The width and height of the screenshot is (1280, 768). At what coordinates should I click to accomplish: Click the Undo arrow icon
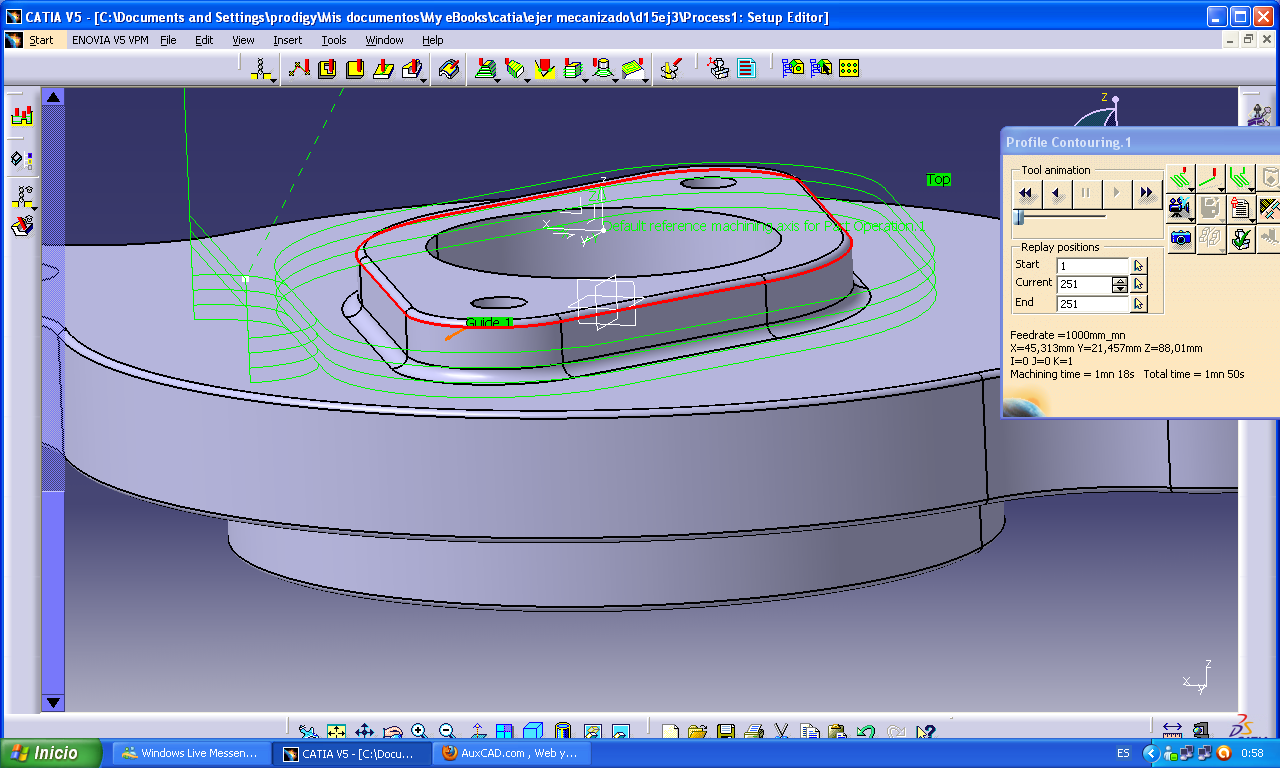tap(866, 732)
